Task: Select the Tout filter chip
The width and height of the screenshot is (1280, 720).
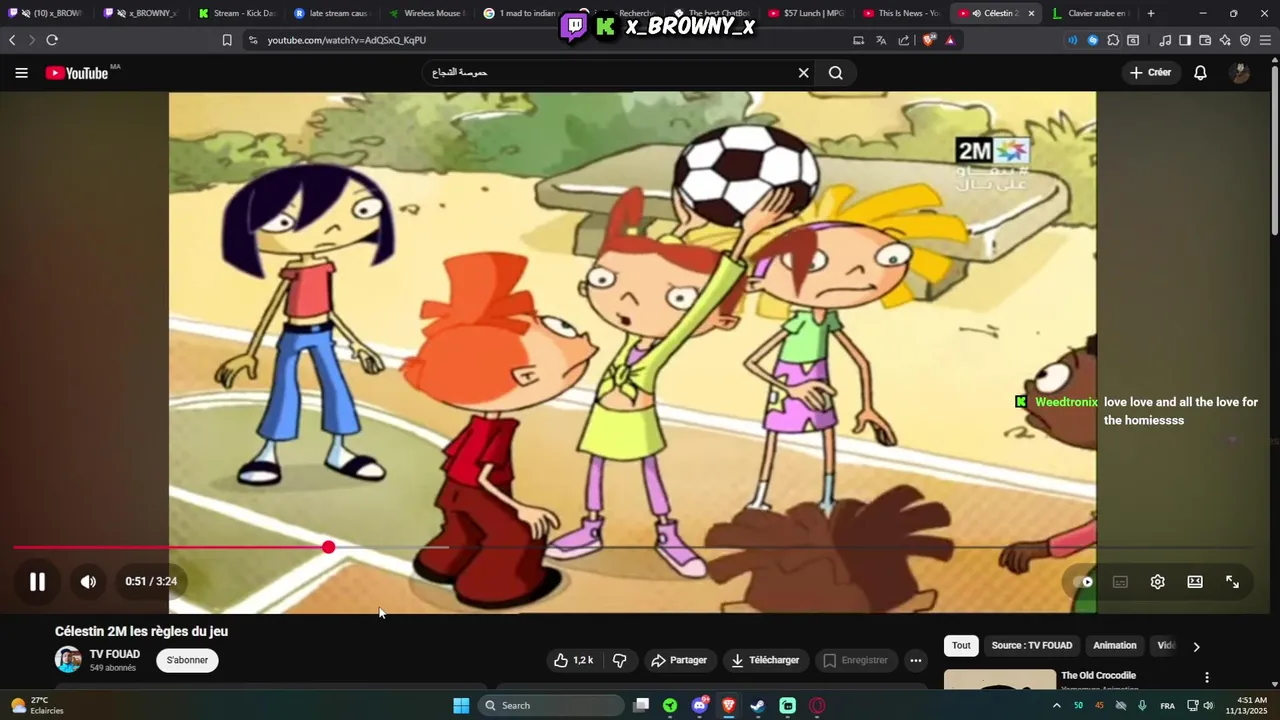Action: click(x=961, y=646)
